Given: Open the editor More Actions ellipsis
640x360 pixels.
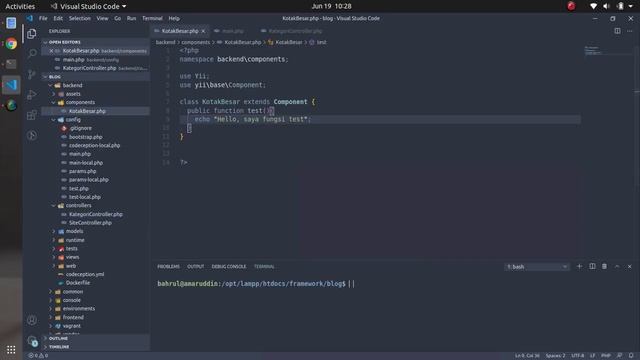Looking at the screenshot, I should click(x=630, y=31).
